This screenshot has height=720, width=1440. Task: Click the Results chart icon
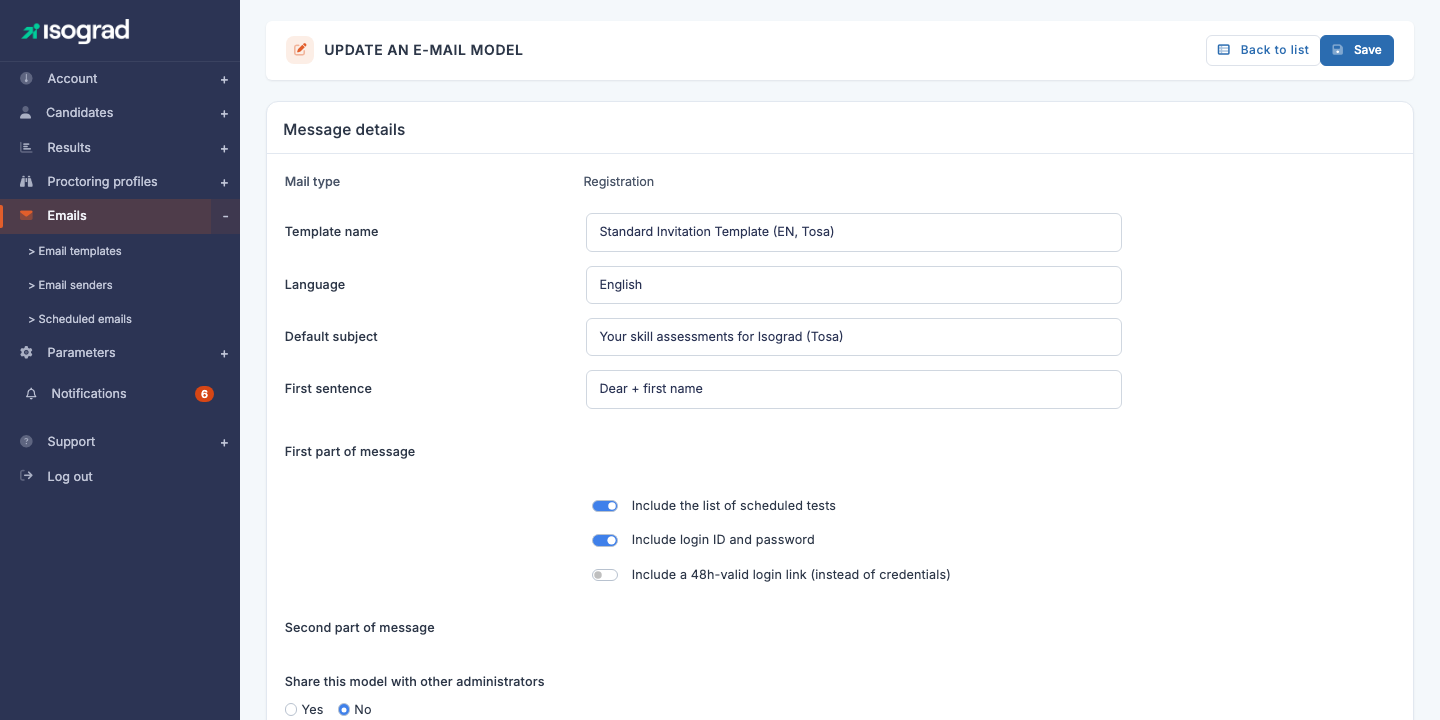click(26, 147)
